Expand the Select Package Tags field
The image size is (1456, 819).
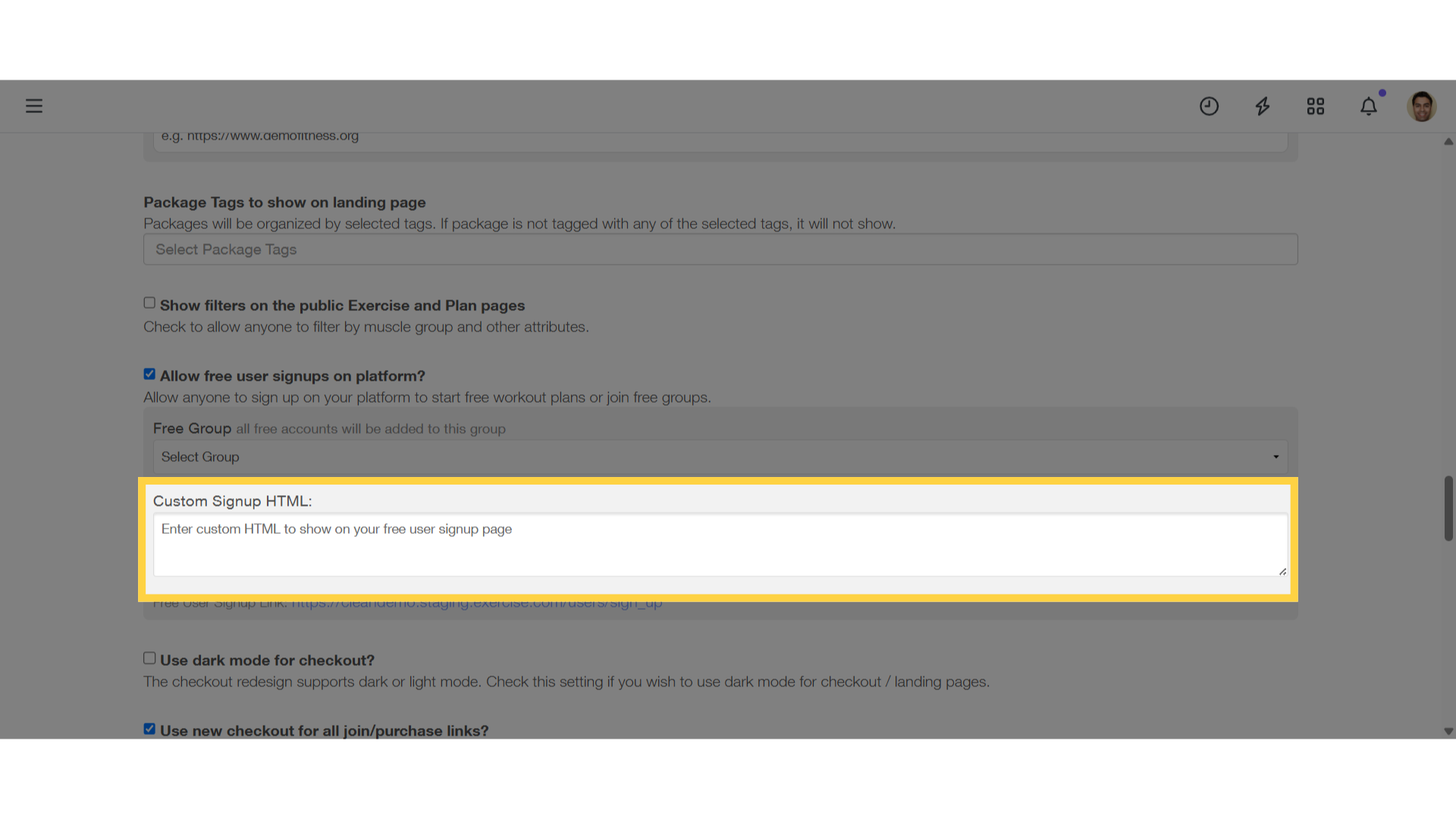click(x=720, y=249)
